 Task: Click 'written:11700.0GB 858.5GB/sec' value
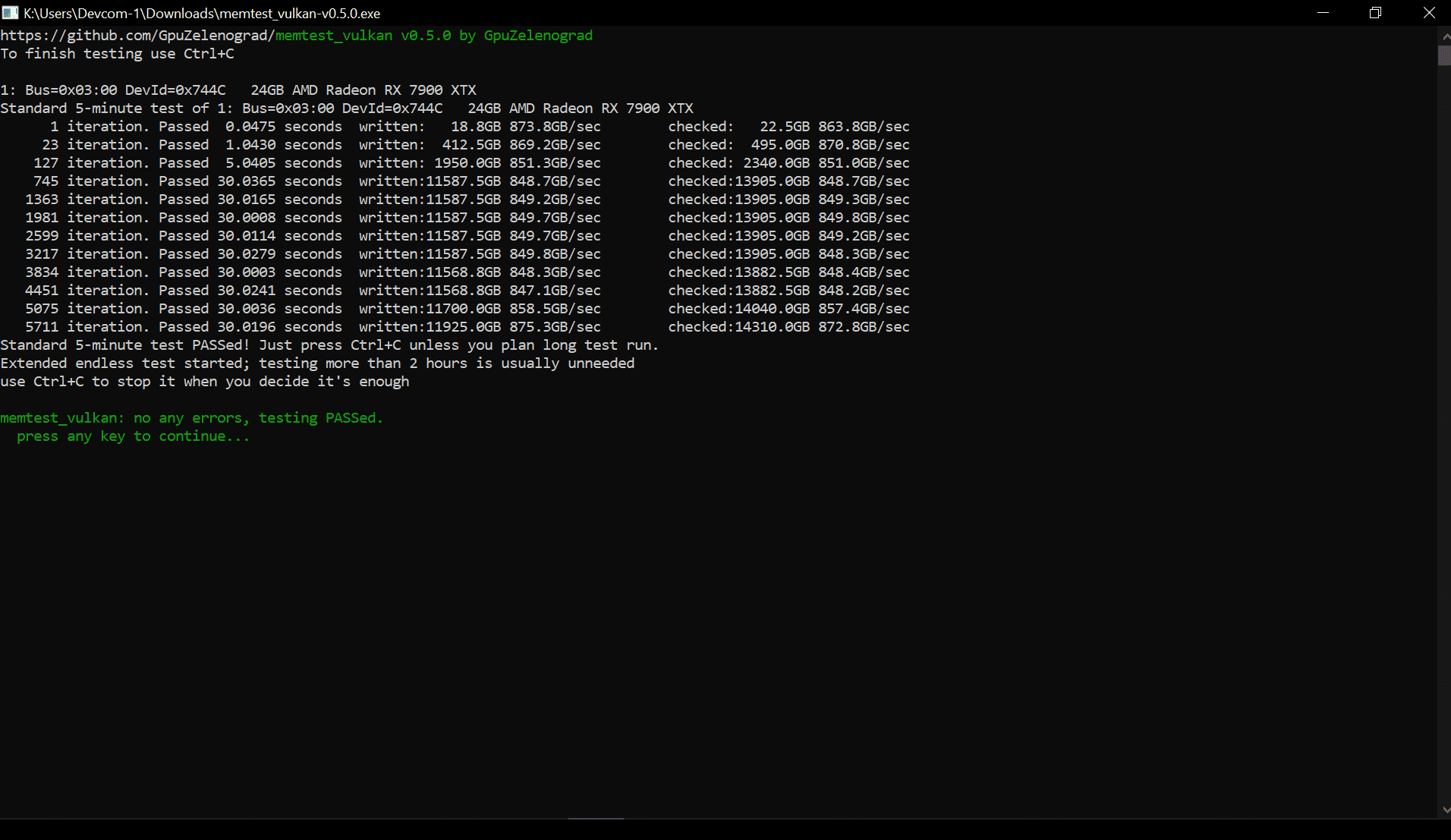[480, 309]
